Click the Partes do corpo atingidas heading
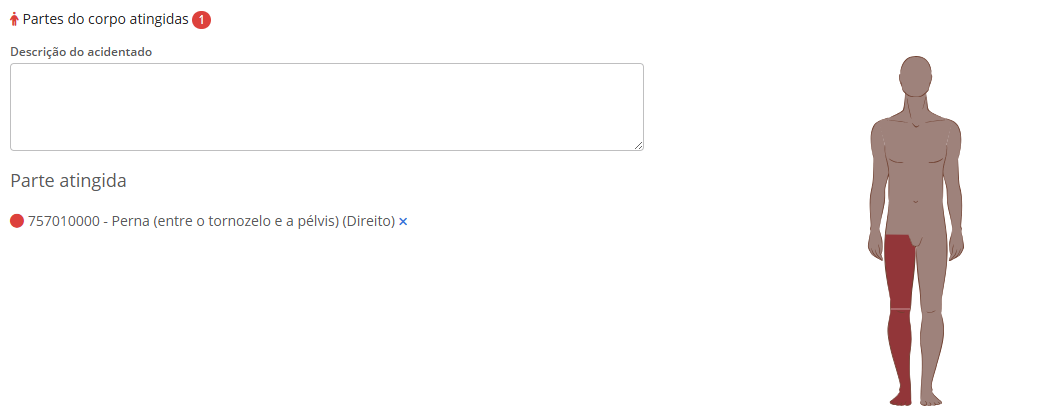 click(x=105, y=19)
